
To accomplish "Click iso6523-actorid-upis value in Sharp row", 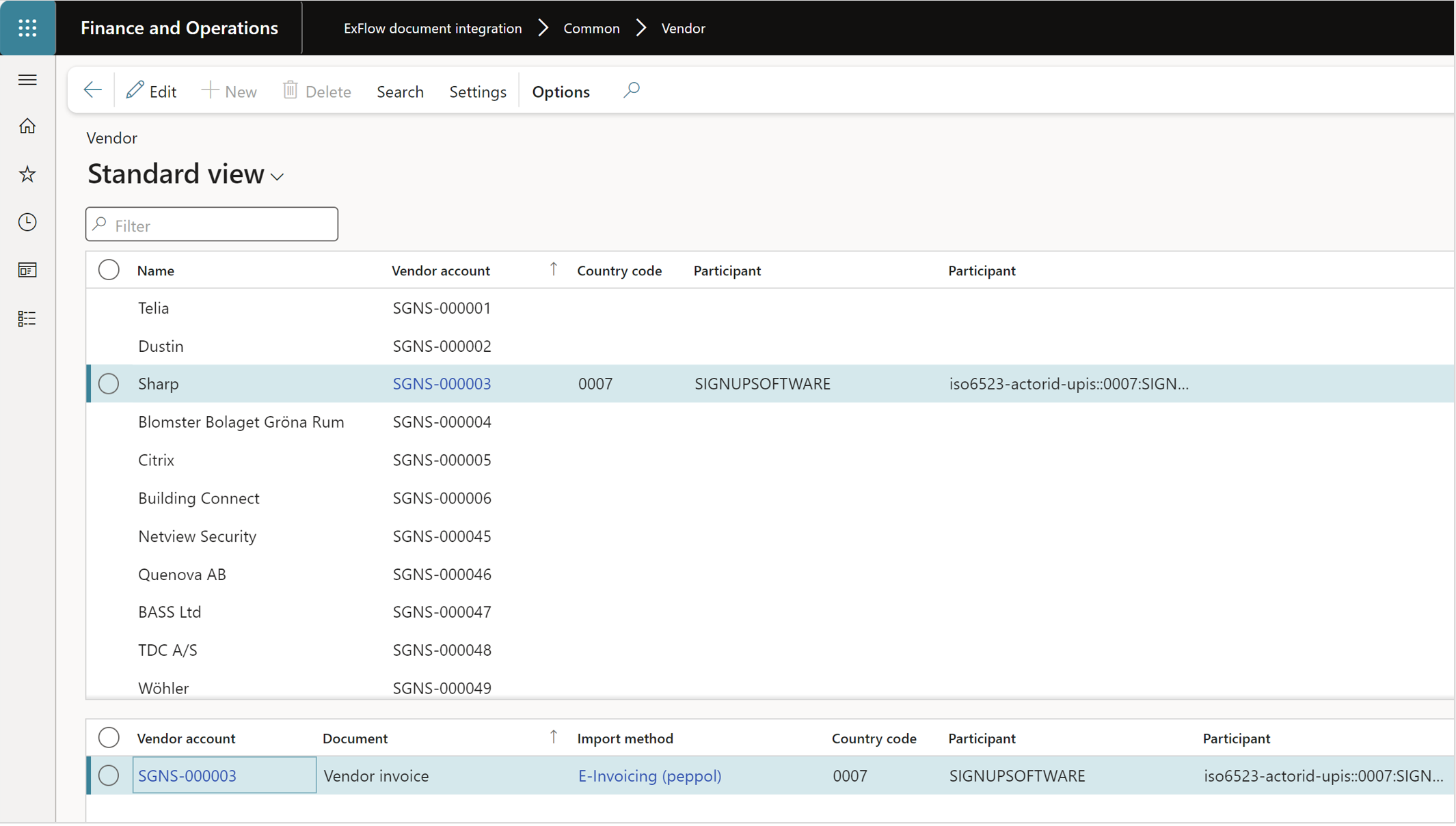I will click(1068, 384).
